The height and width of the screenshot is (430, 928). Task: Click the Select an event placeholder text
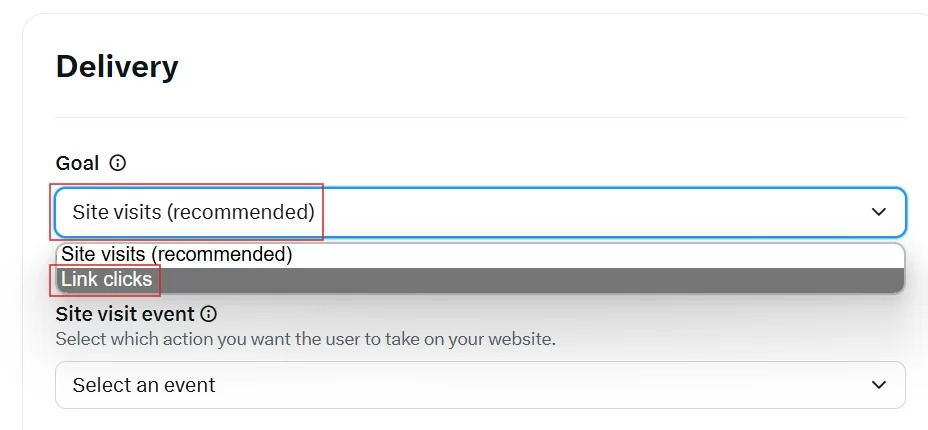pyautogui.click(x=144, y=385)
